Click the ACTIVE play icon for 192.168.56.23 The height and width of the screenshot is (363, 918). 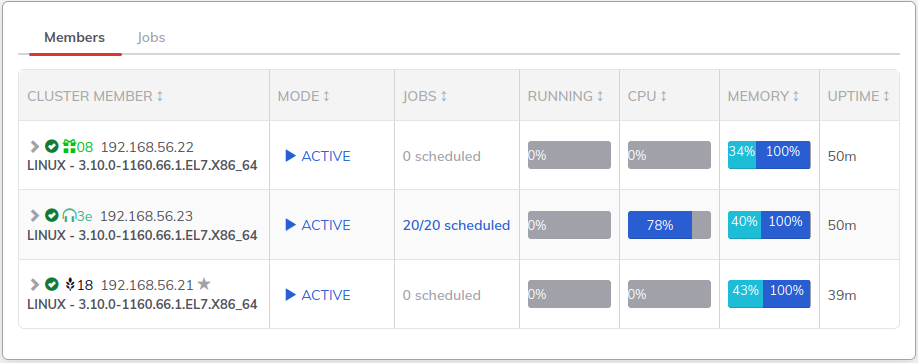(290, 225)
